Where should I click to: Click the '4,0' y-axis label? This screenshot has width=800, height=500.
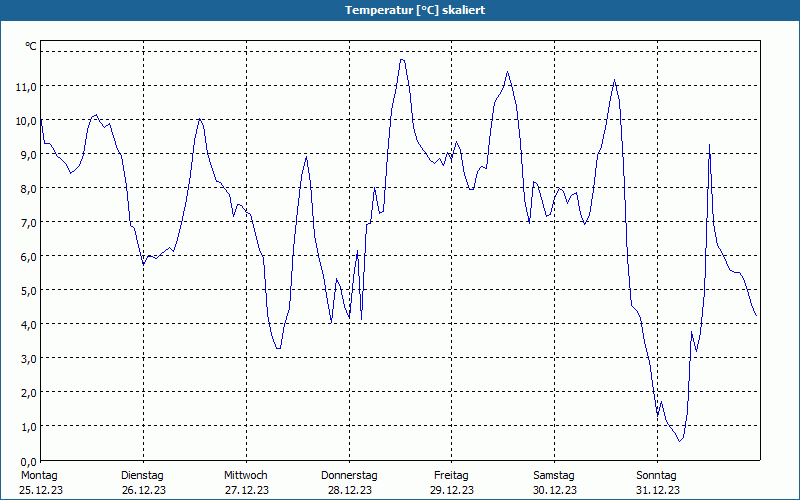coord(29,324)
